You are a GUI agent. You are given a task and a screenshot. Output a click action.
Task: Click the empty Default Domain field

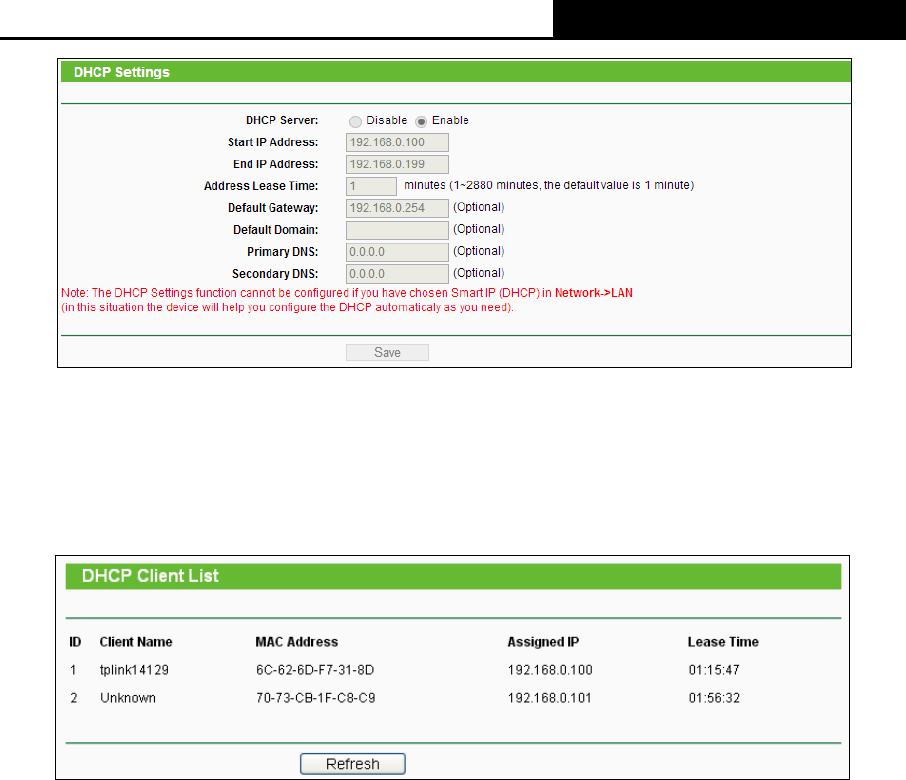(x=398, y=231)
